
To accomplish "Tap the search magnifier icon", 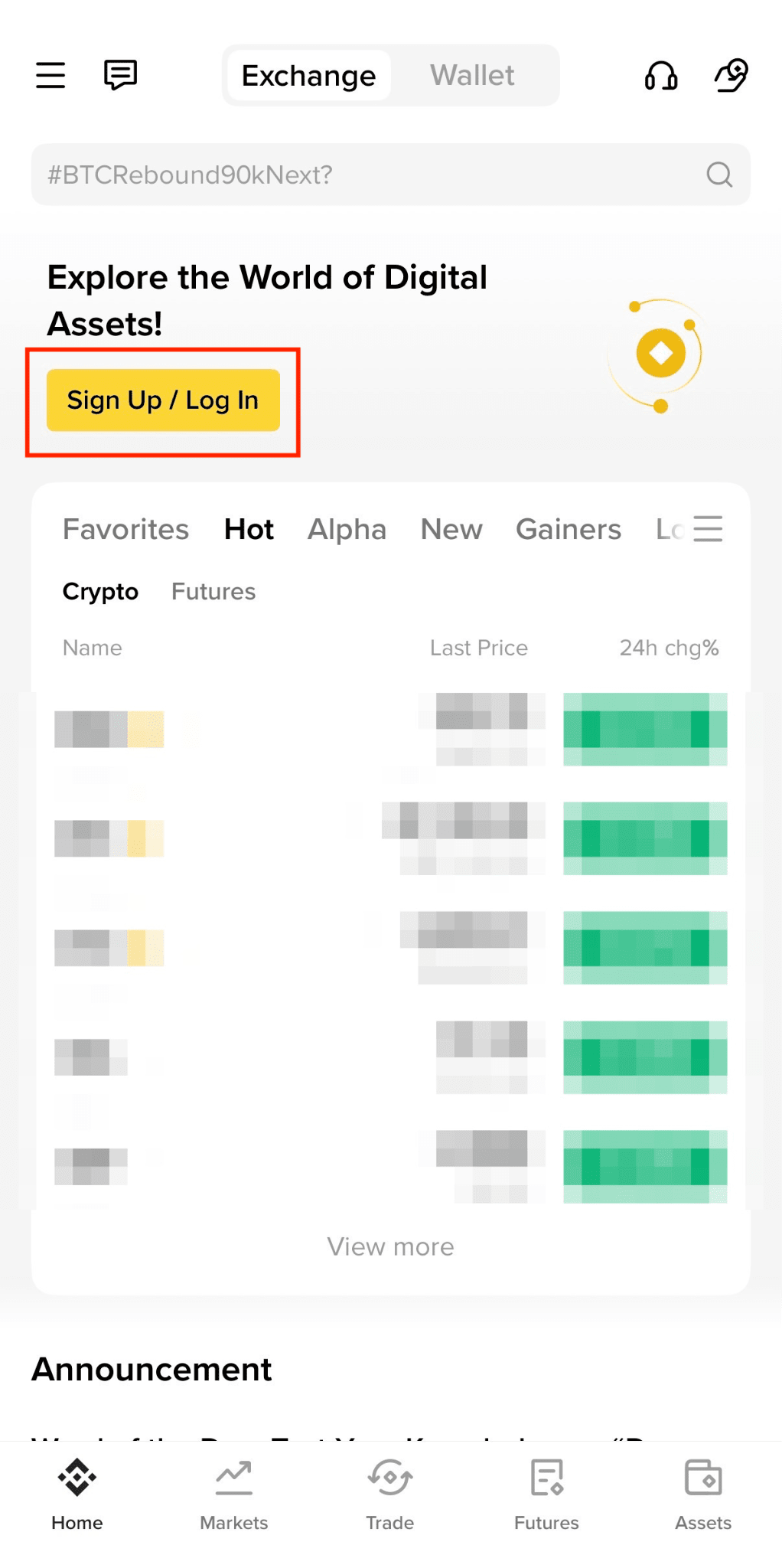I will click(718, 175).
